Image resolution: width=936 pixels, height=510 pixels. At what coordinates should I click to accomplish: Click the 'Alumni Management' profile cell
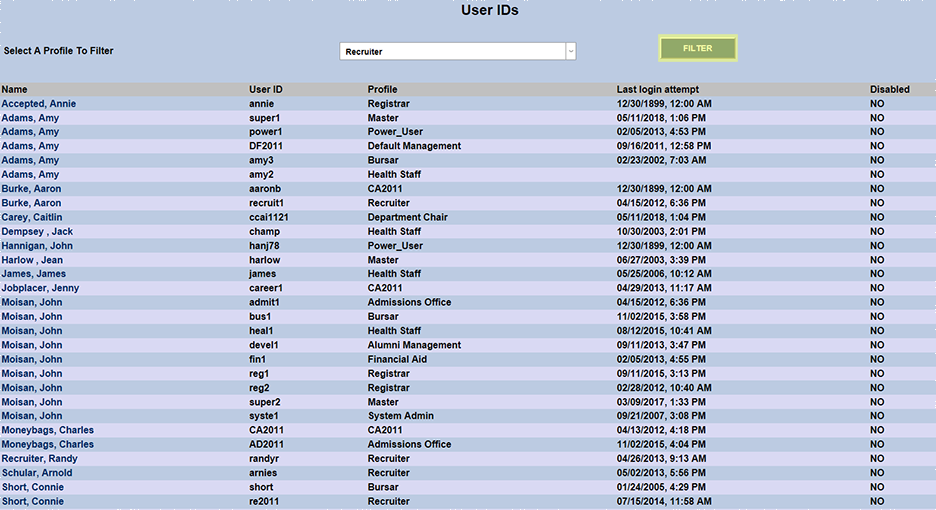coord(414,345)
